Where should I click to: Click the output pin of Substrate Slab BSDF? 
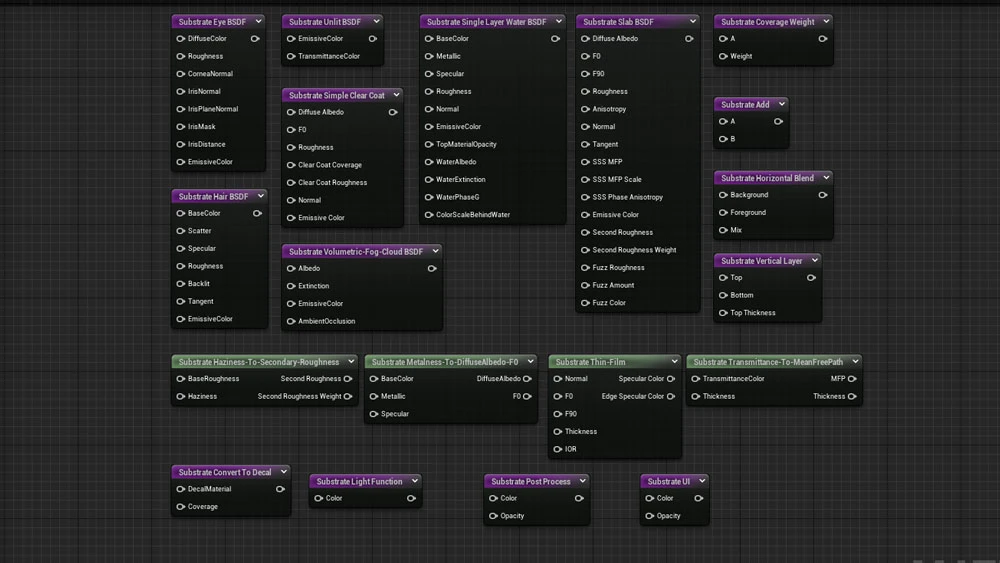[x=689, y=39]
